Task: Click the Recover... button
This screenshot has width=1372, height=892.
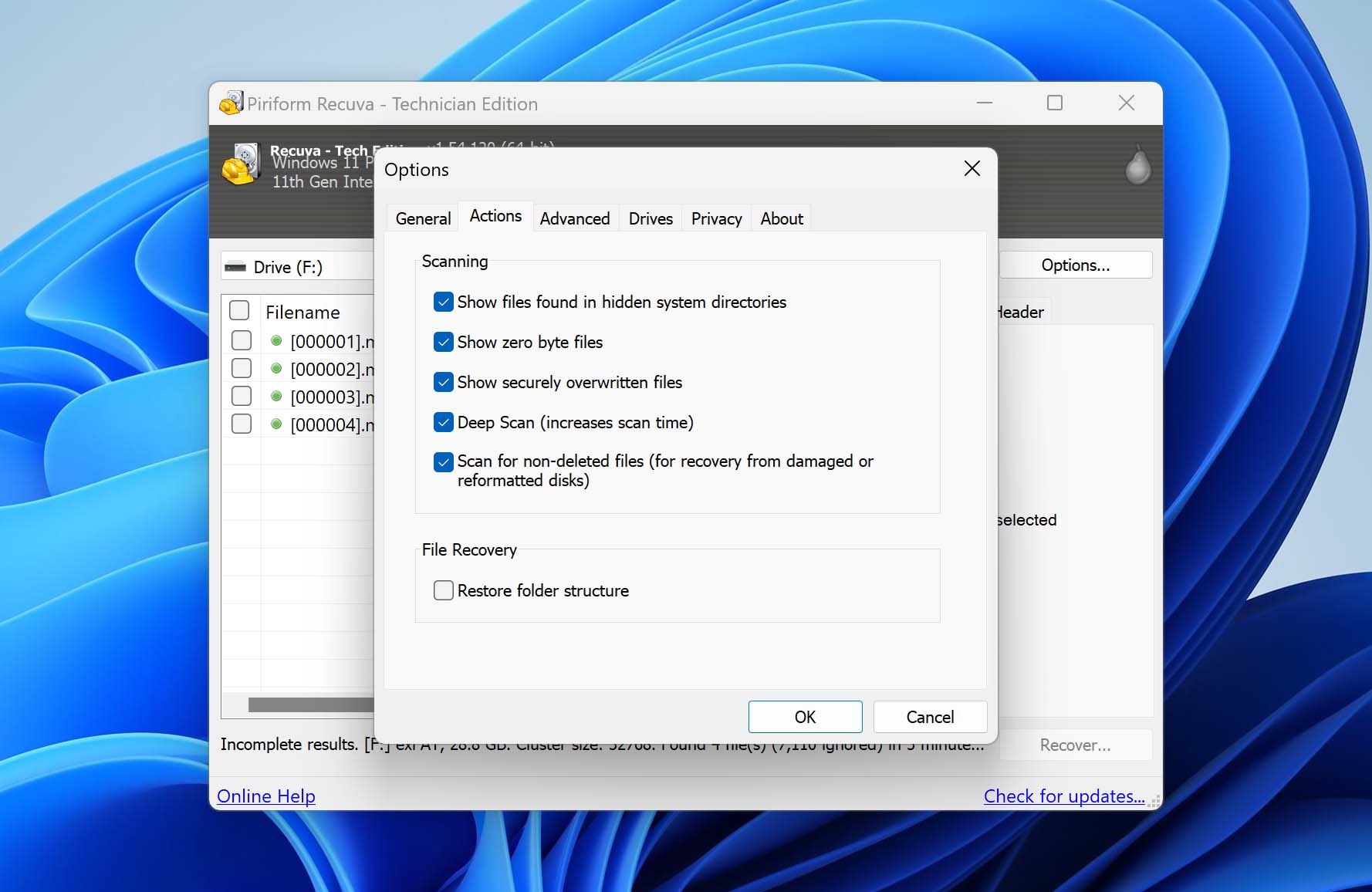Action: (1076, 745)
